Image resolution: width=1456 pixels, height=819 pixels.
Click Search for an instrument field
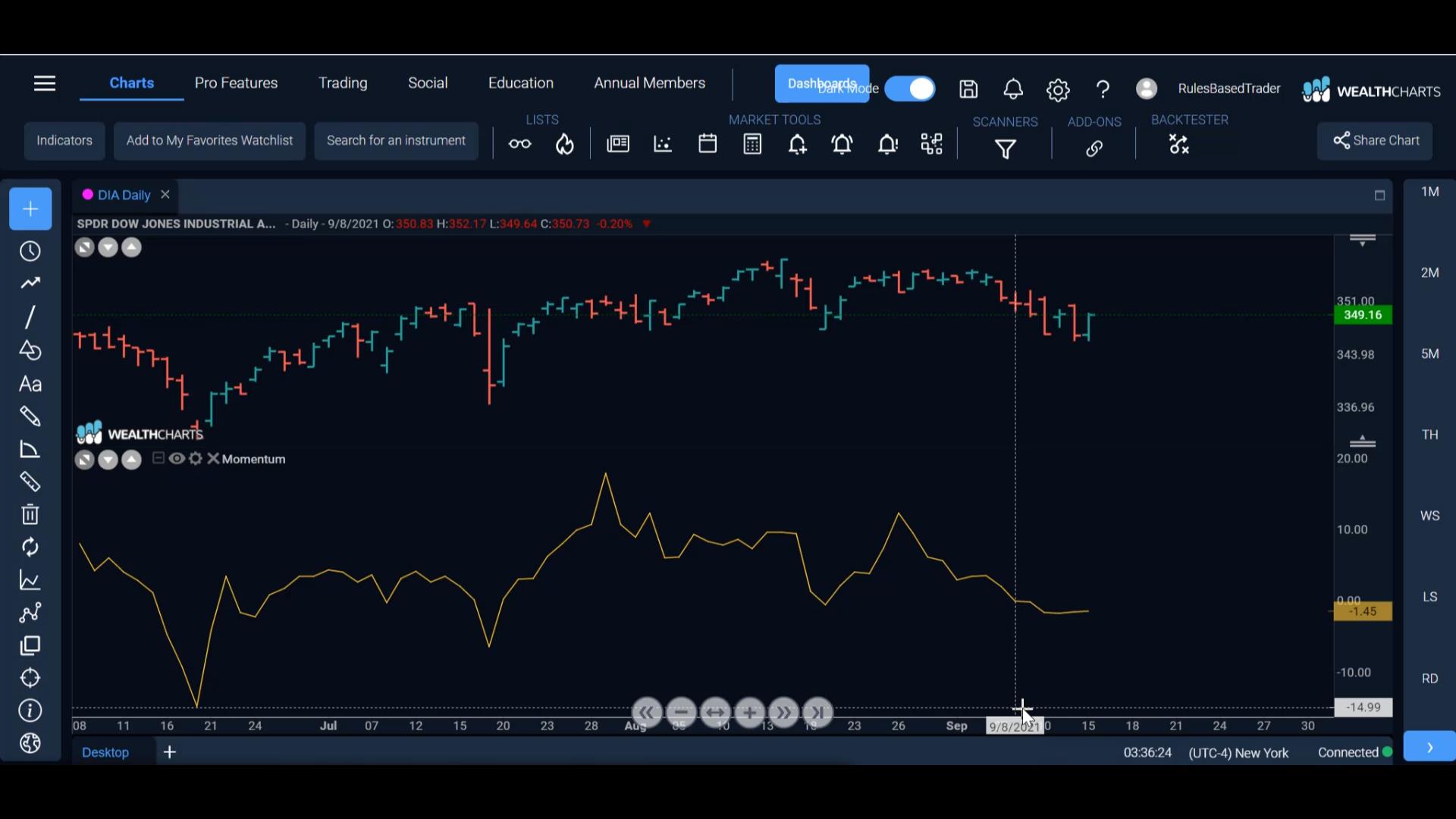(396, 141)
